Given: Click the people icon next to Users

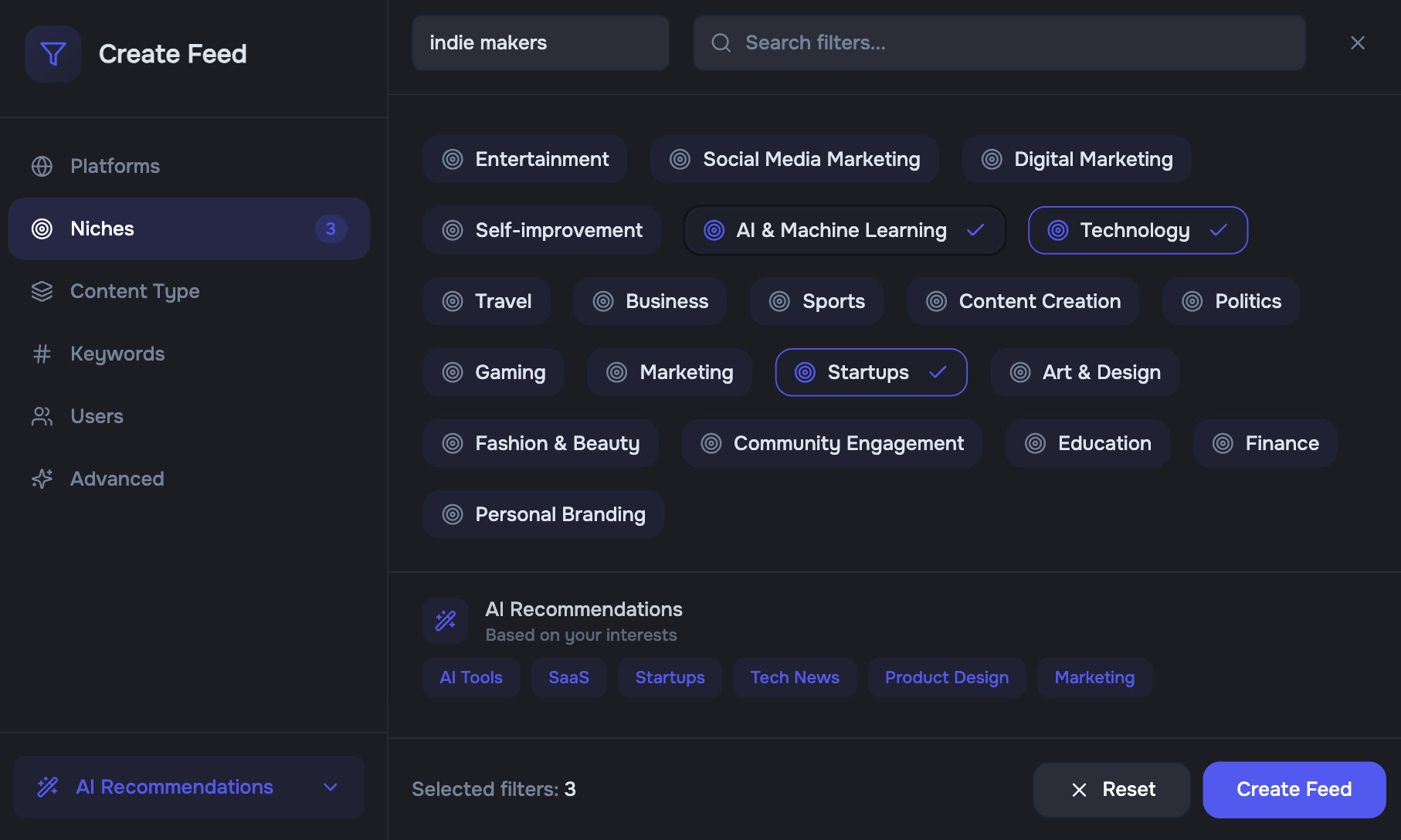Looking at the screenshot, I should (41, 416).
